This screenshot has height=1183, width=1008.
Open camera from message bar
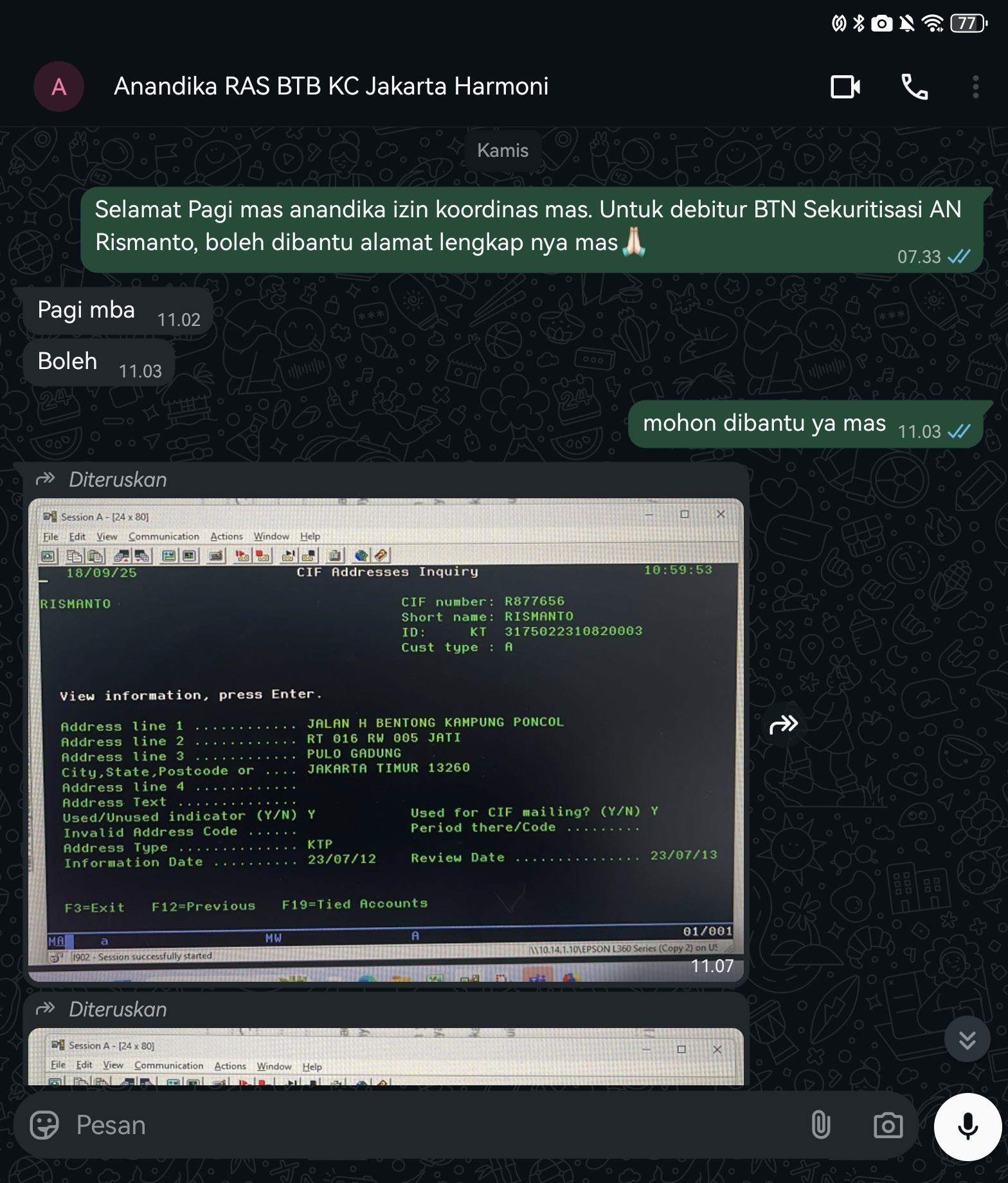(x=888, y=1125)
